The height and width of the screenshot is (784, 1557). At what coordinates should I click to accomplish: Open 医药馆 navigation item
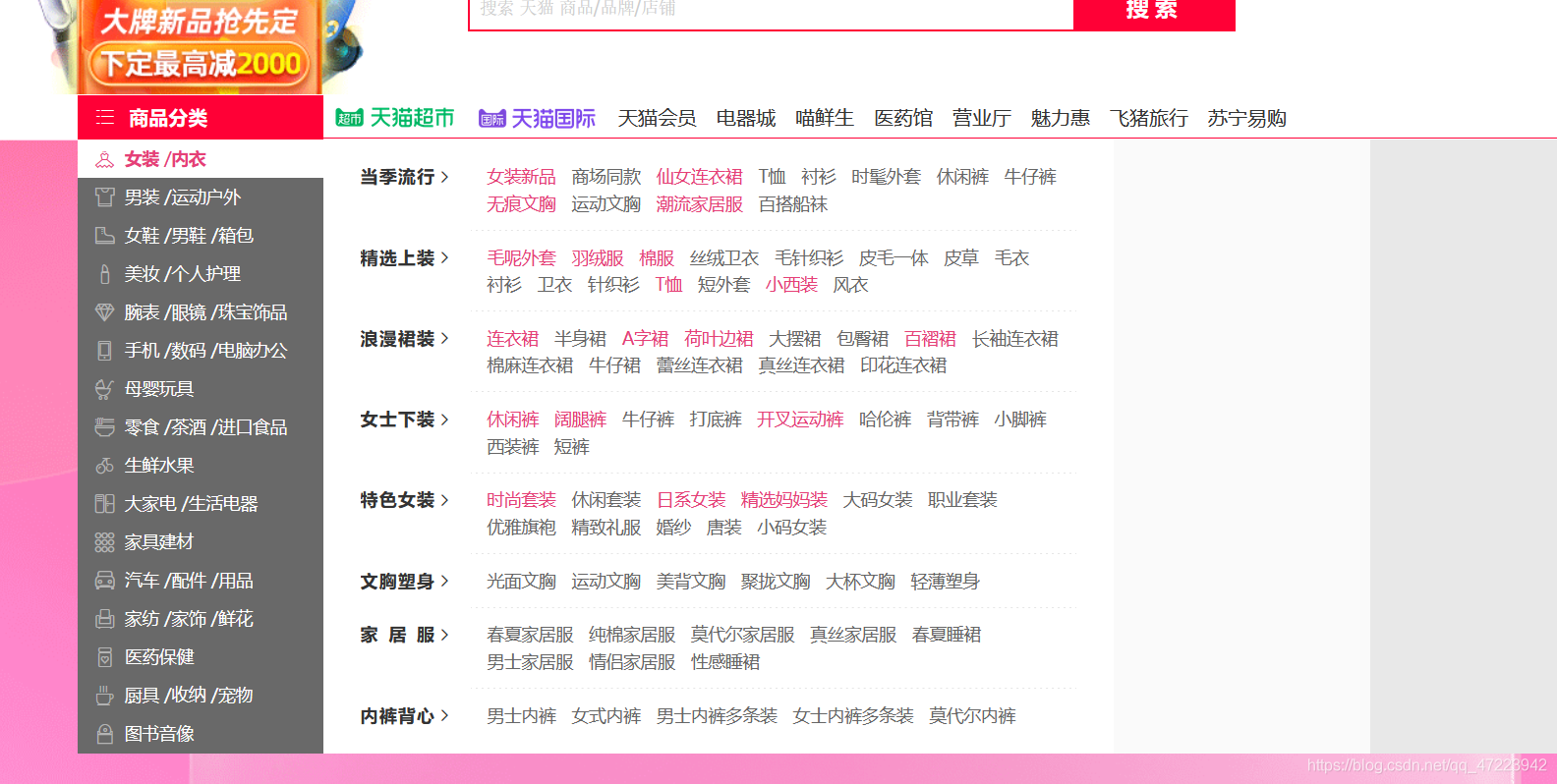[x=903, y=119]
